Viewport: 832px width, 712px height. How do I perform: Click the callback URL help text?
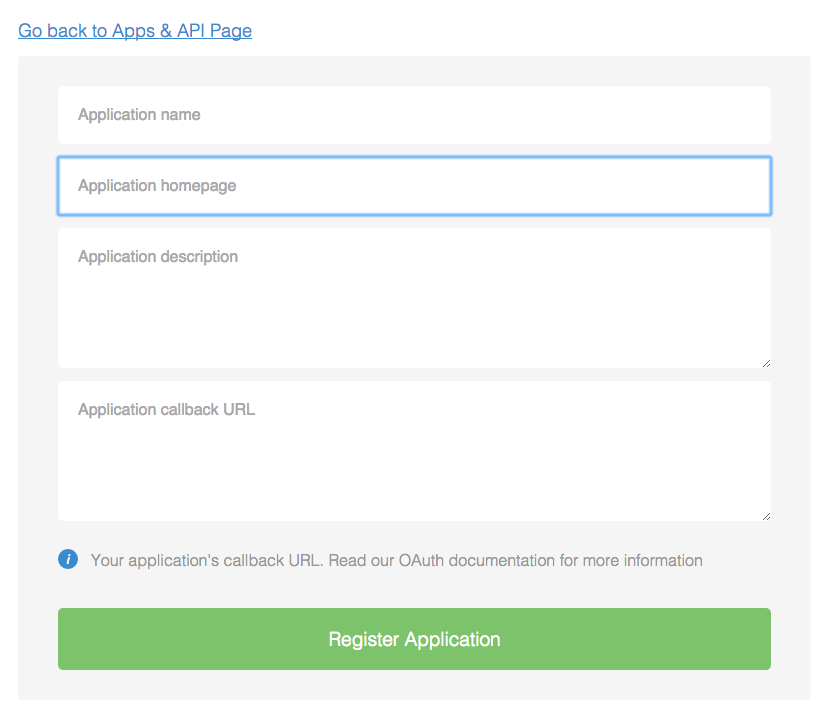pyautogui.click(x=396, y=560)
